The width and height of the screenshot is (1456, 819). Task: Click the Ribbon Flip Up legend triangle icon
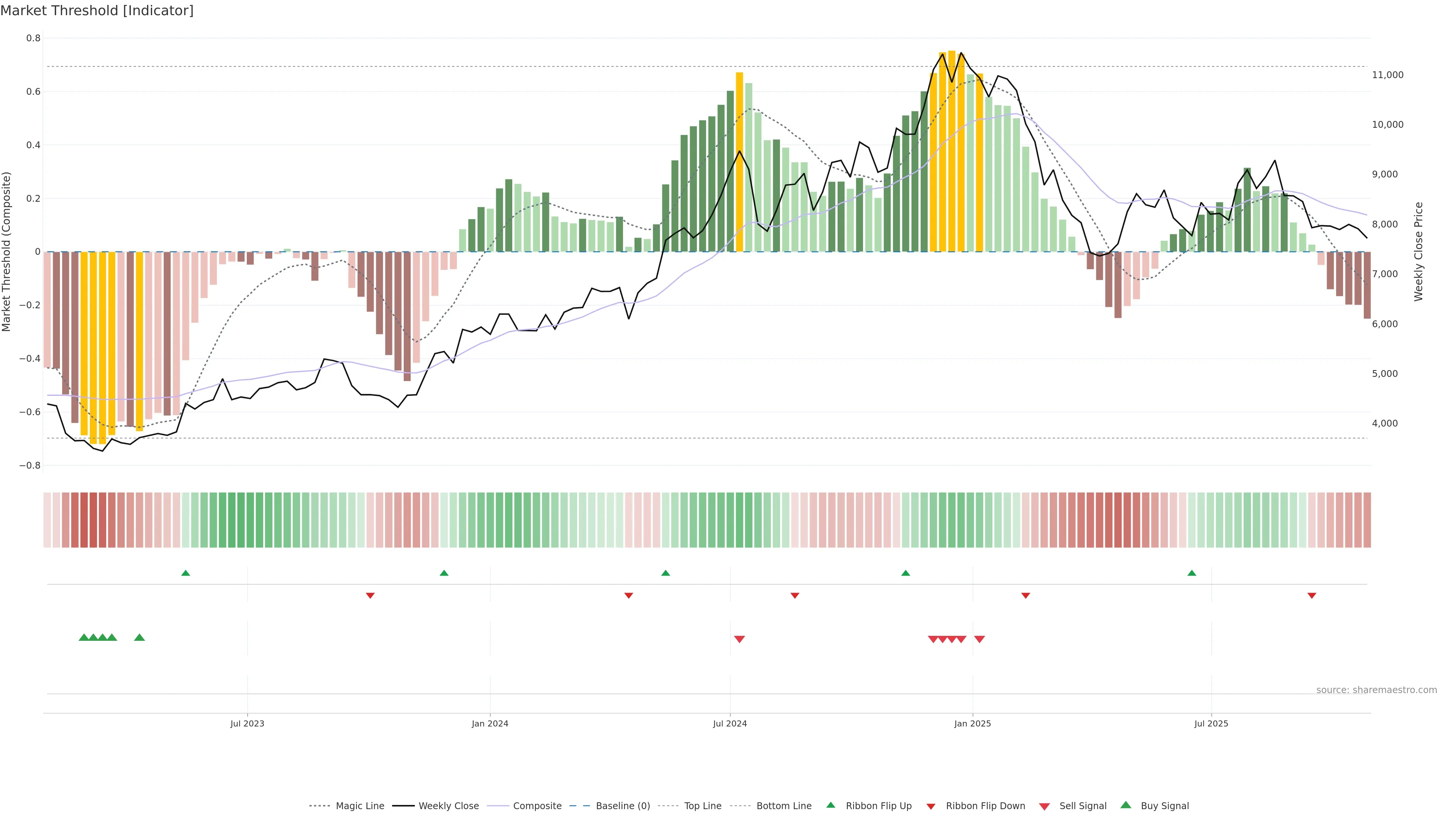click(830, 805)
